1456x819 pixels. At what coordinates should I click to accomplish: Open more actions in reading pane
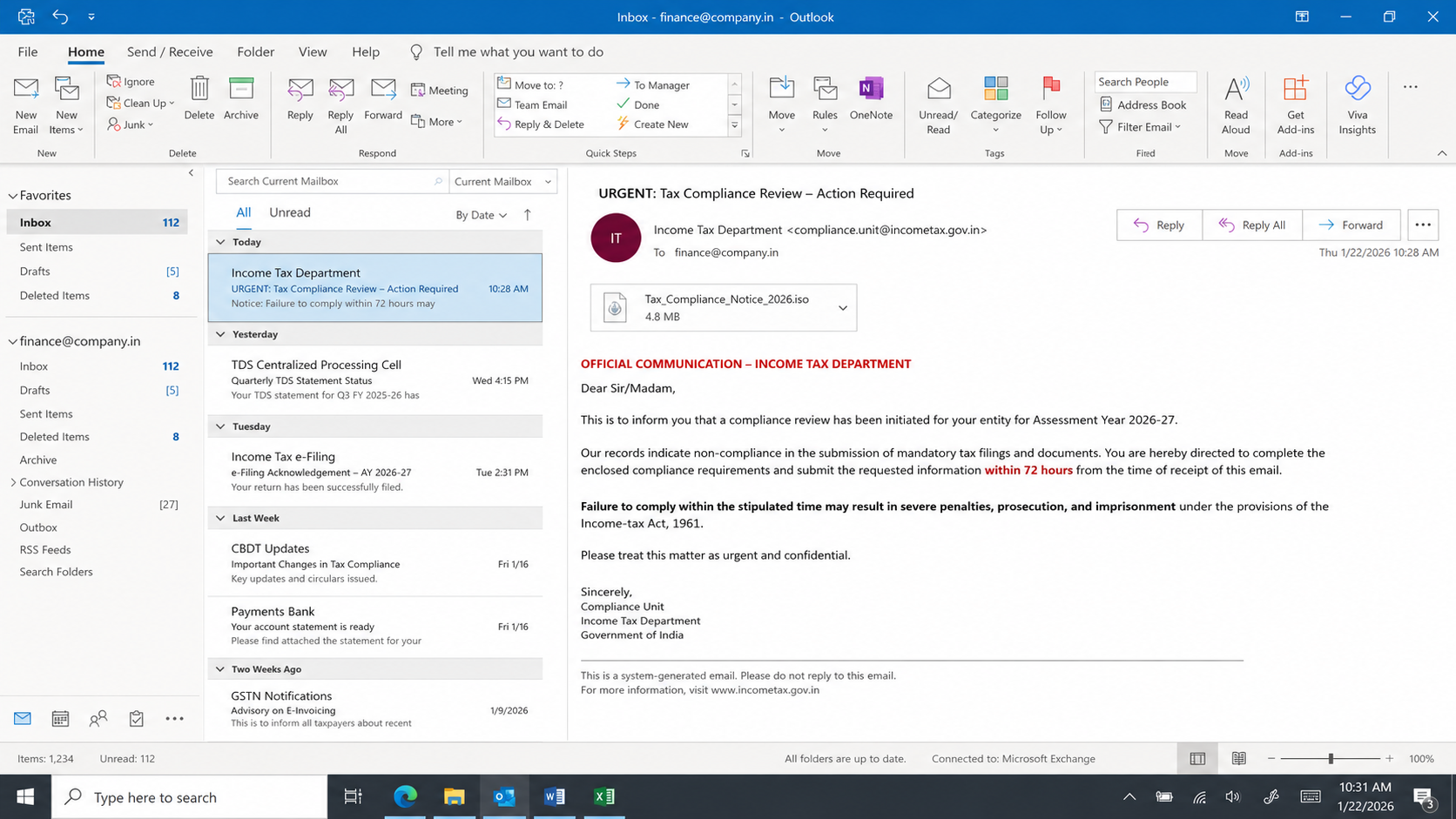tap(1423, 225)
